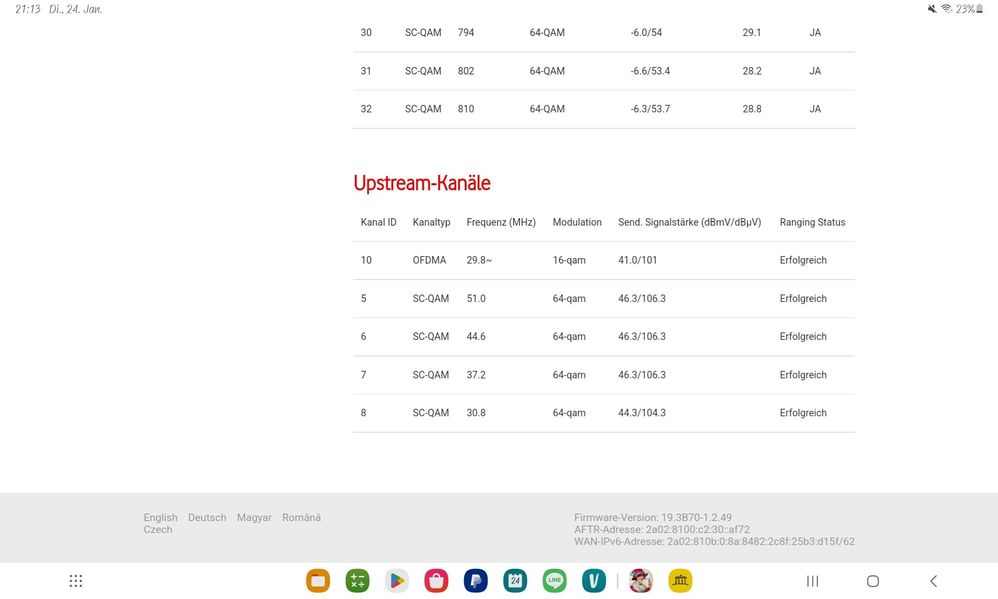Open the teal V app icon

594,581
